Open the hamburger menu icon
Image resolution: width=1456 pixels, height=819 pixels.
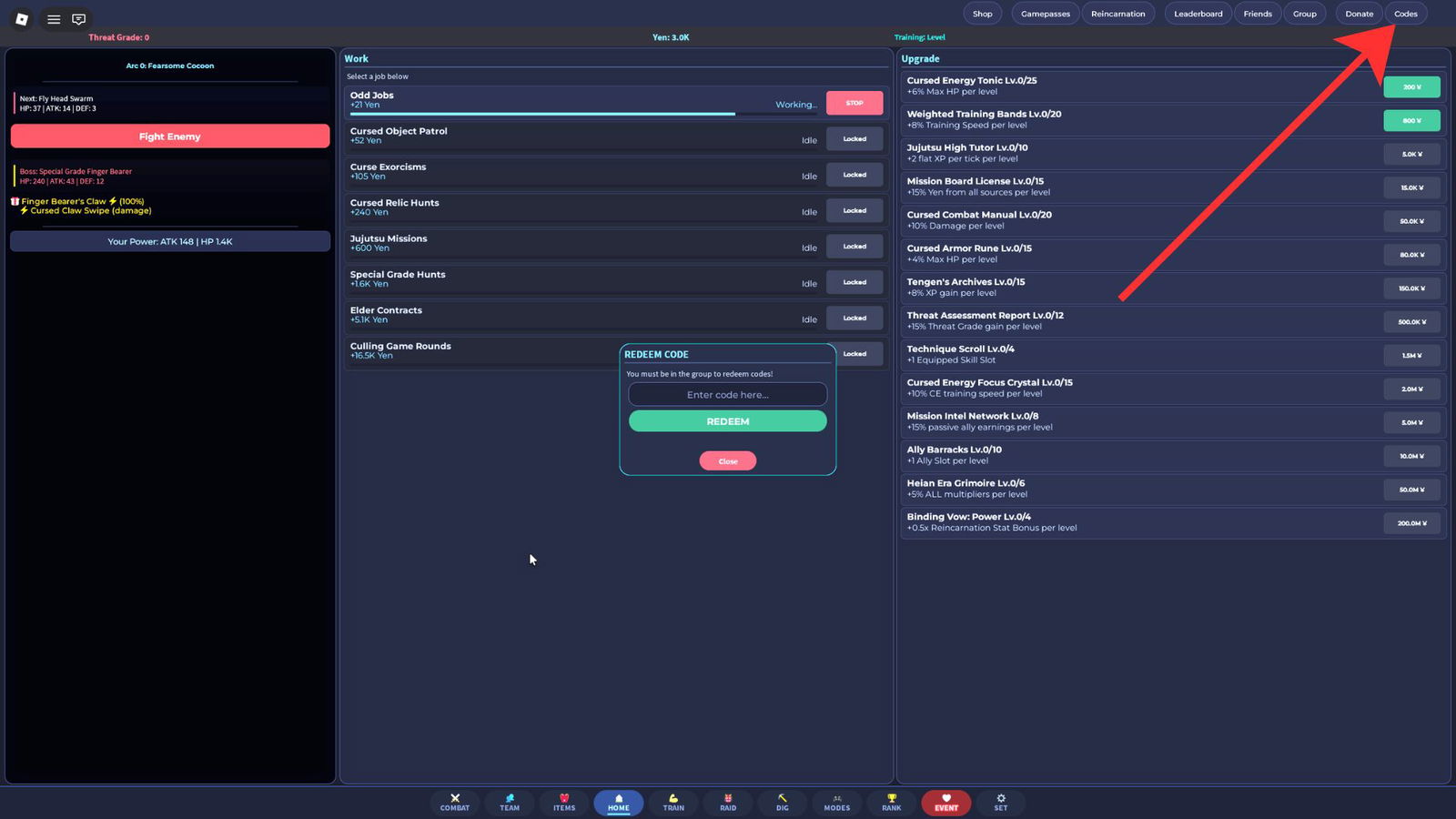54,19
